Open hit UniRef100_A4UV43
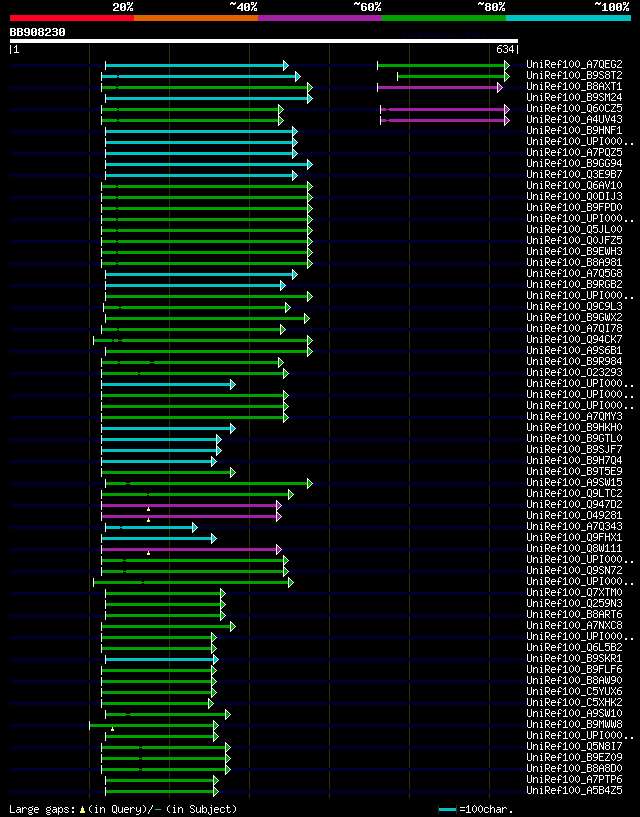 pos(574,119)
